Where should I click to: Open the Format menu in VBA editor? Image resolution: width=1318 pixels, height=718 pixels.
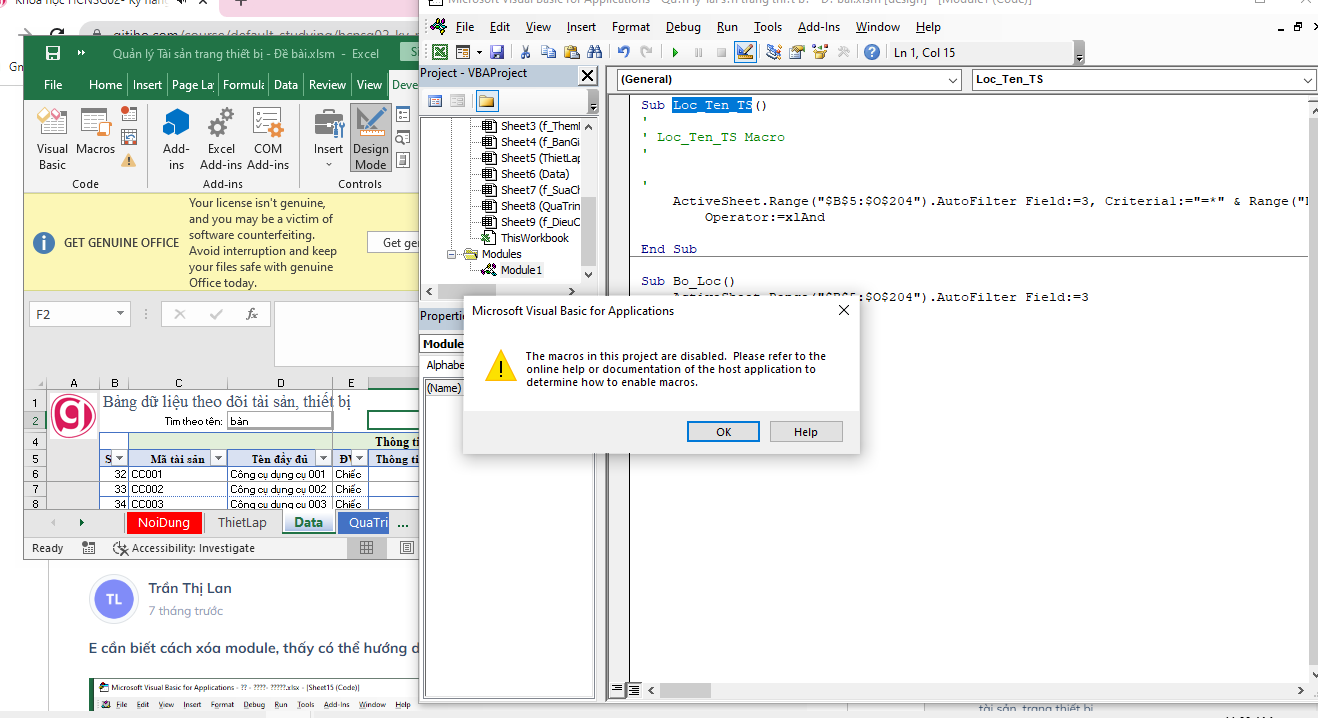(x=631, y=27)
